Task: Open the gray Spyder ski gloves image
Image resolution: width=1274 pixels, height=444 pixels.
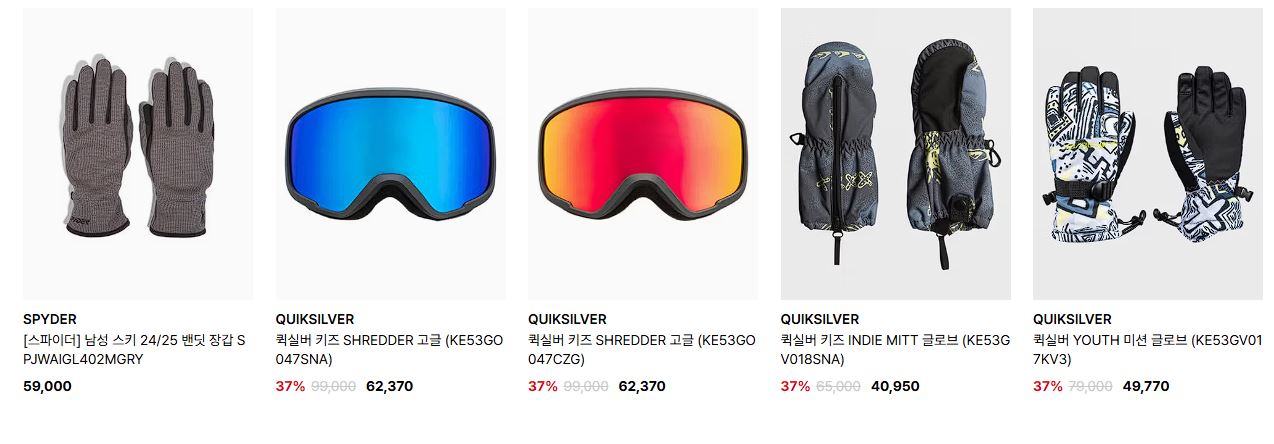Action: [x=138, y=154]
